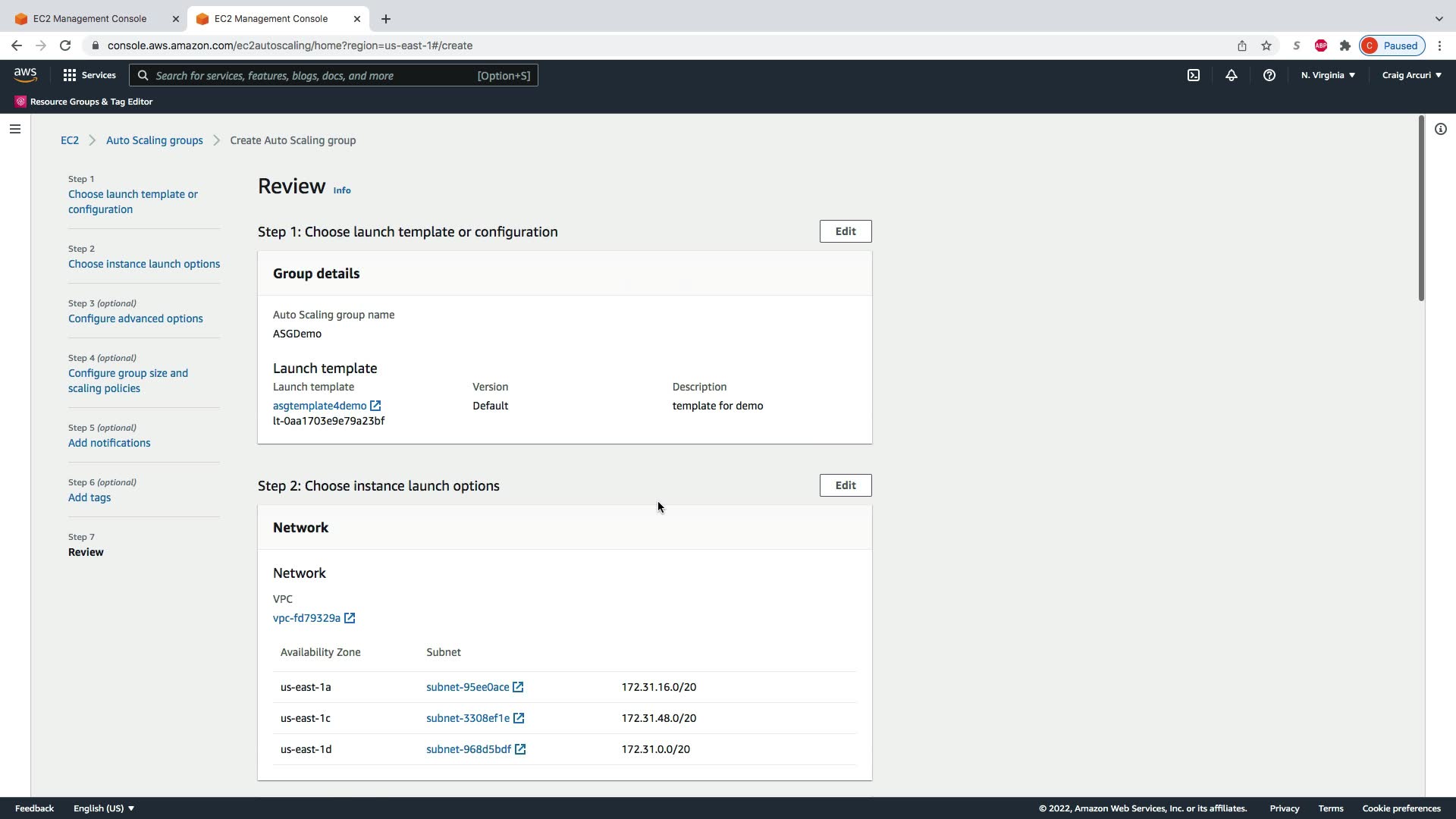
Task: Open external link icon beside asgtemplate4demo
Action: [375, 406]
